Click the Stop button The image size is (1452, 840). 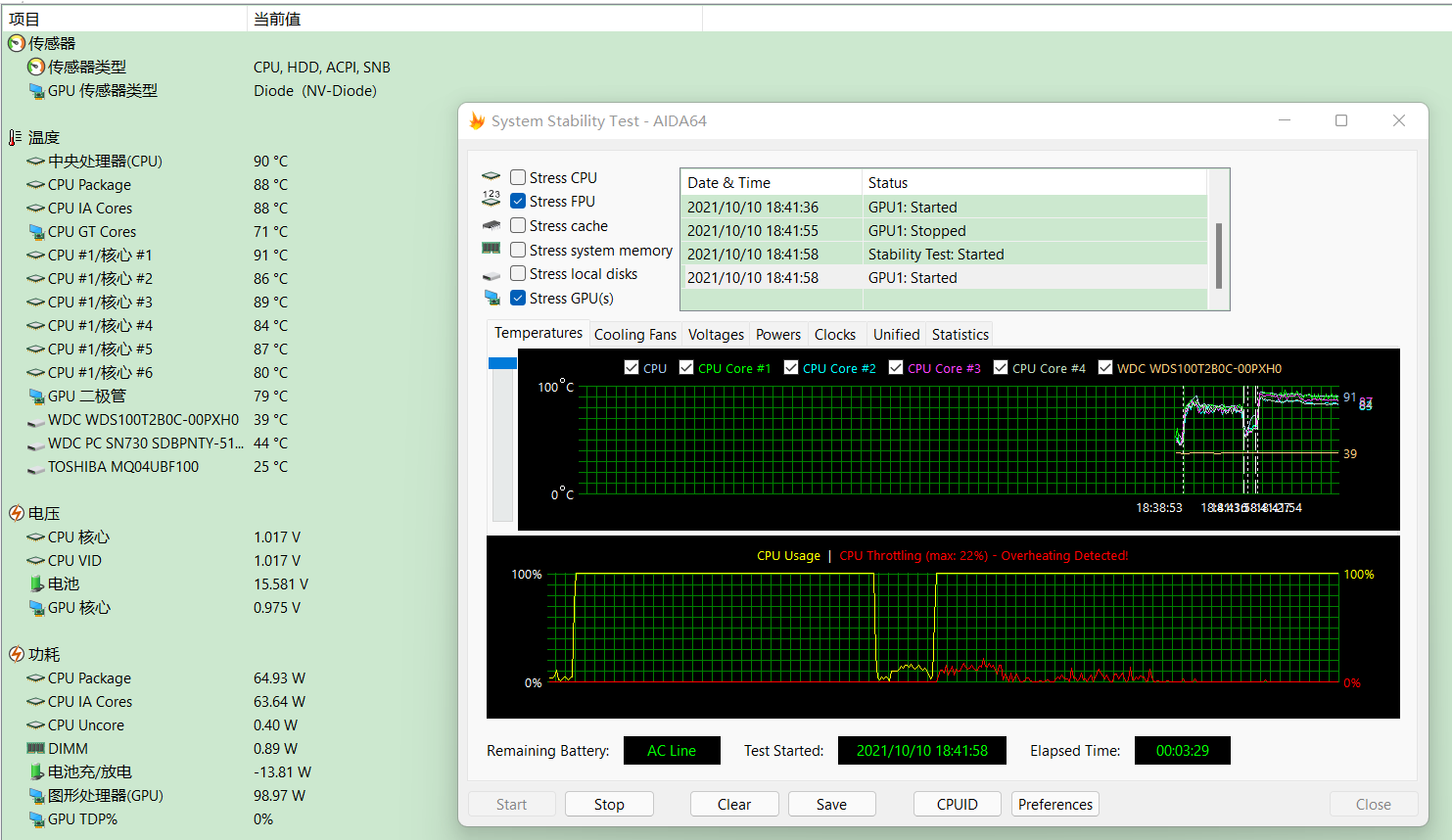609,804
